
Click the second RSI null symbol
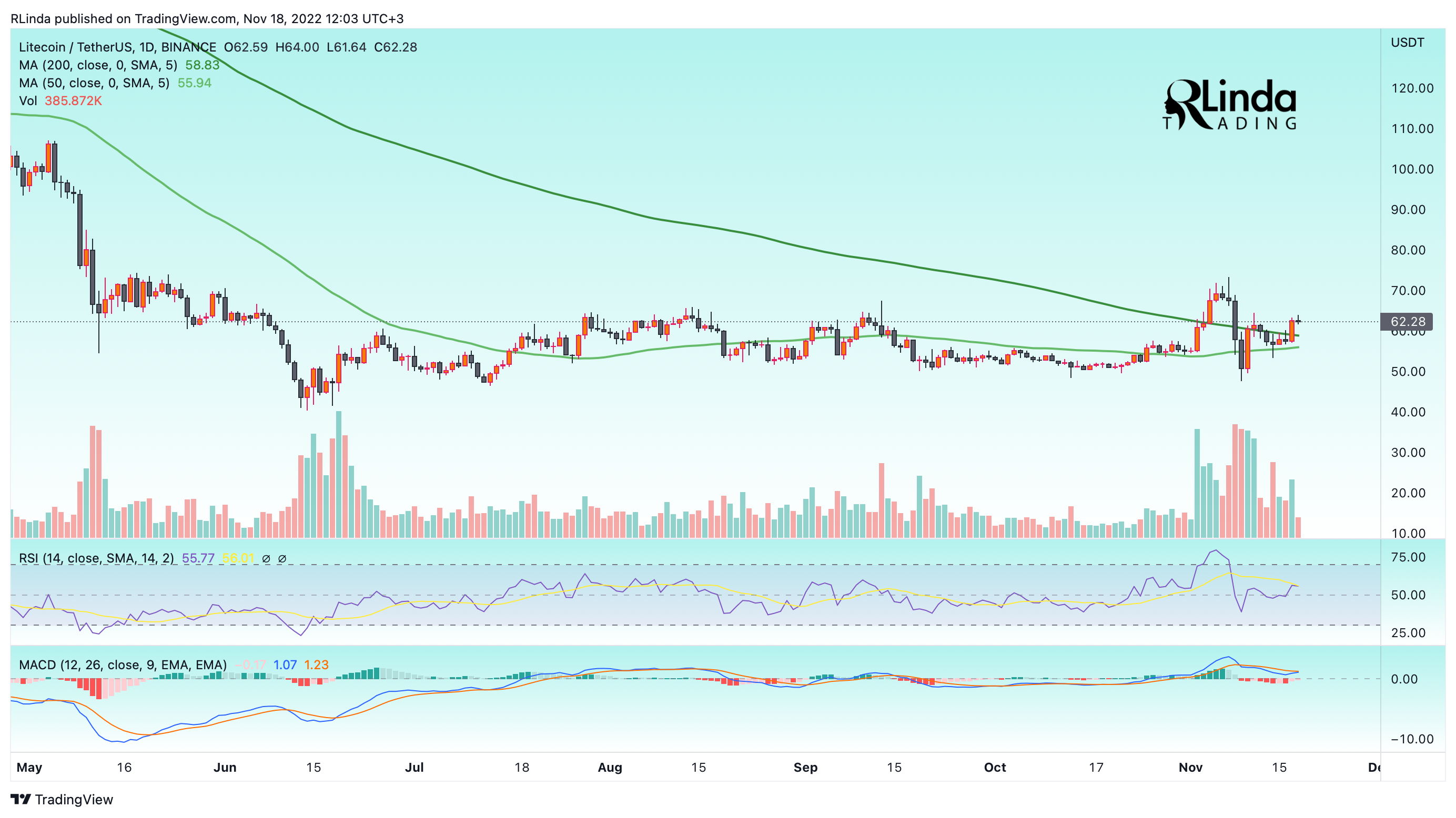pos(282,559)
